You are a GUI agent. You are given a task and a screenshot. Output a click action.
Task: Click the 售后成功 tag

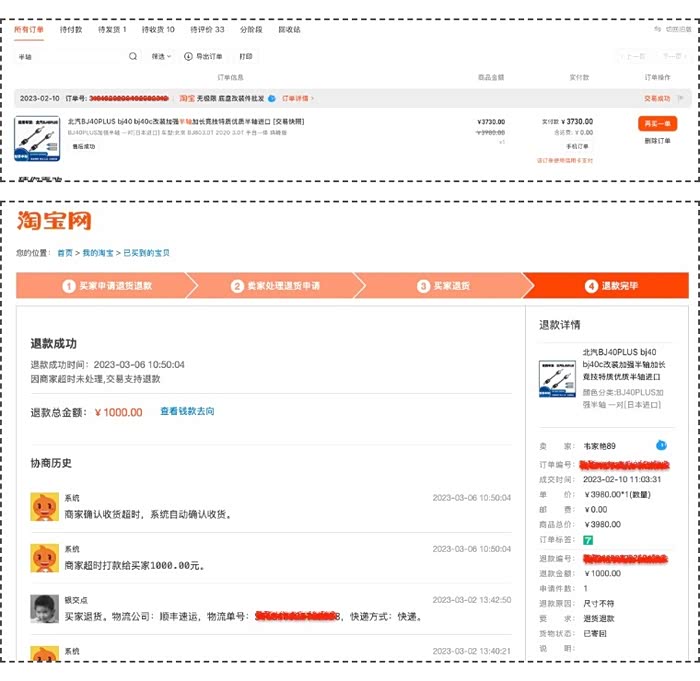click(x=83, y=146)
